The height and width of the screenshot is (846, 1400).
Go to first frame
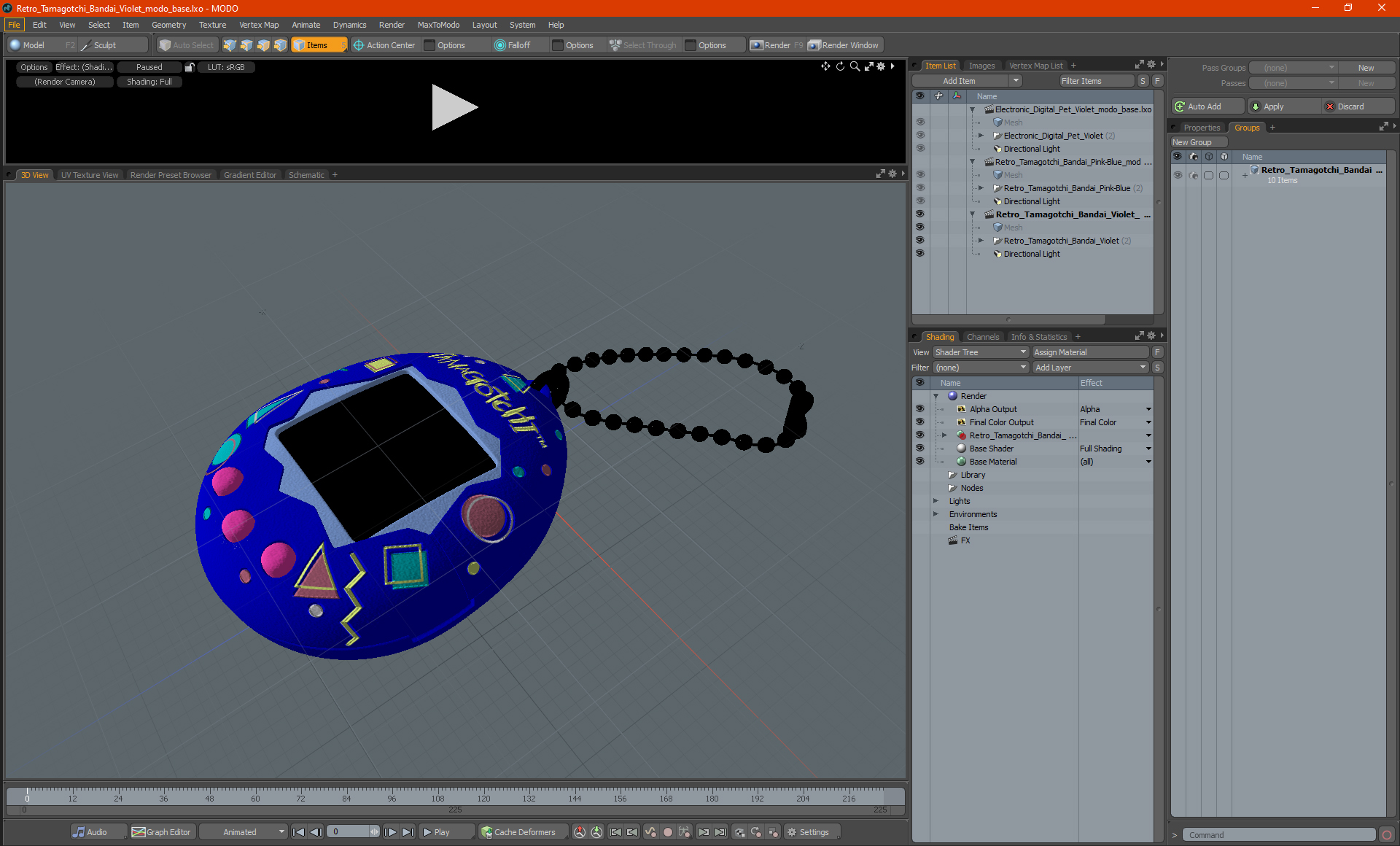pos(298,832)
